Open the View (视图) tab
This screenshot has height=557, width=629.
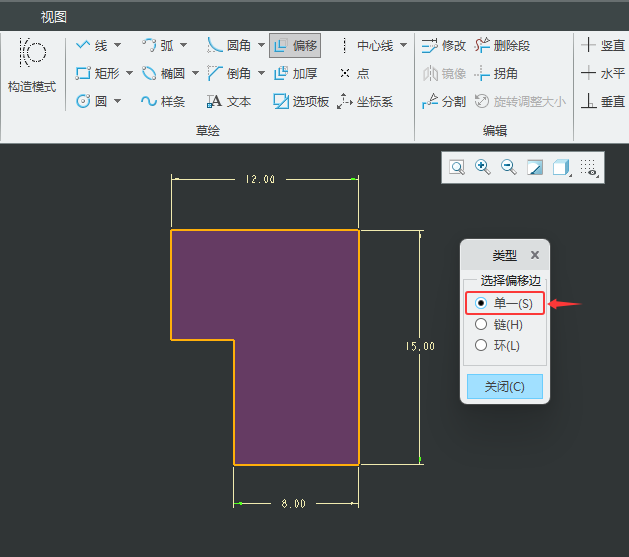tap(54, 17)
